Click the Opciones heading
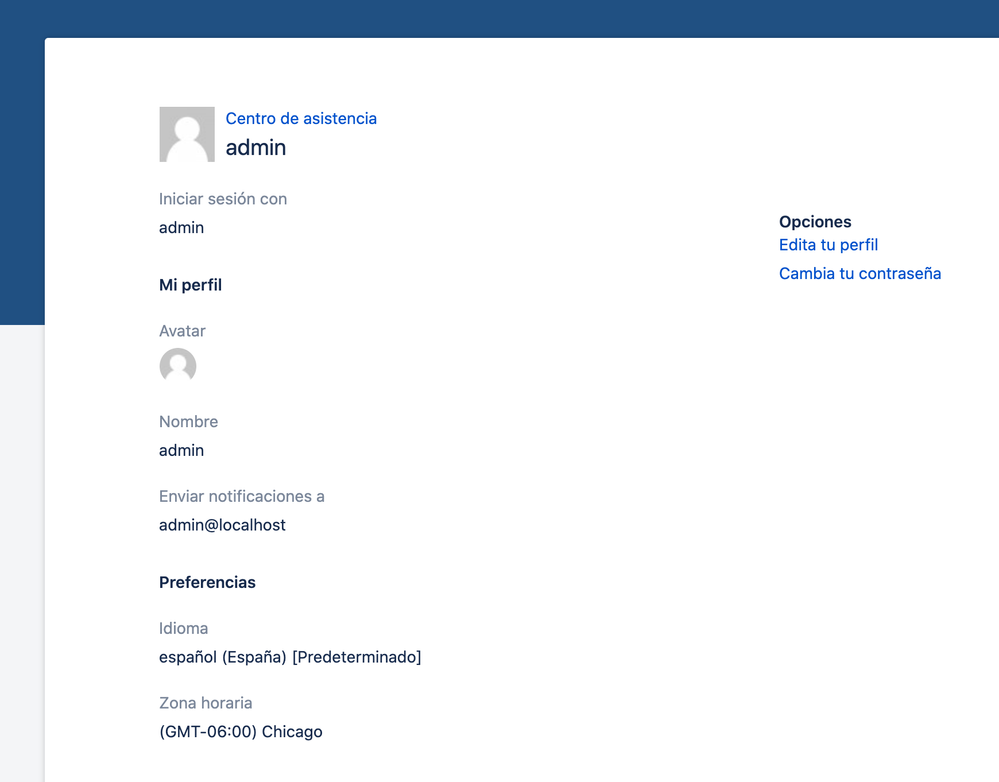Screen dimensions: 999x782 click(815, 222)
